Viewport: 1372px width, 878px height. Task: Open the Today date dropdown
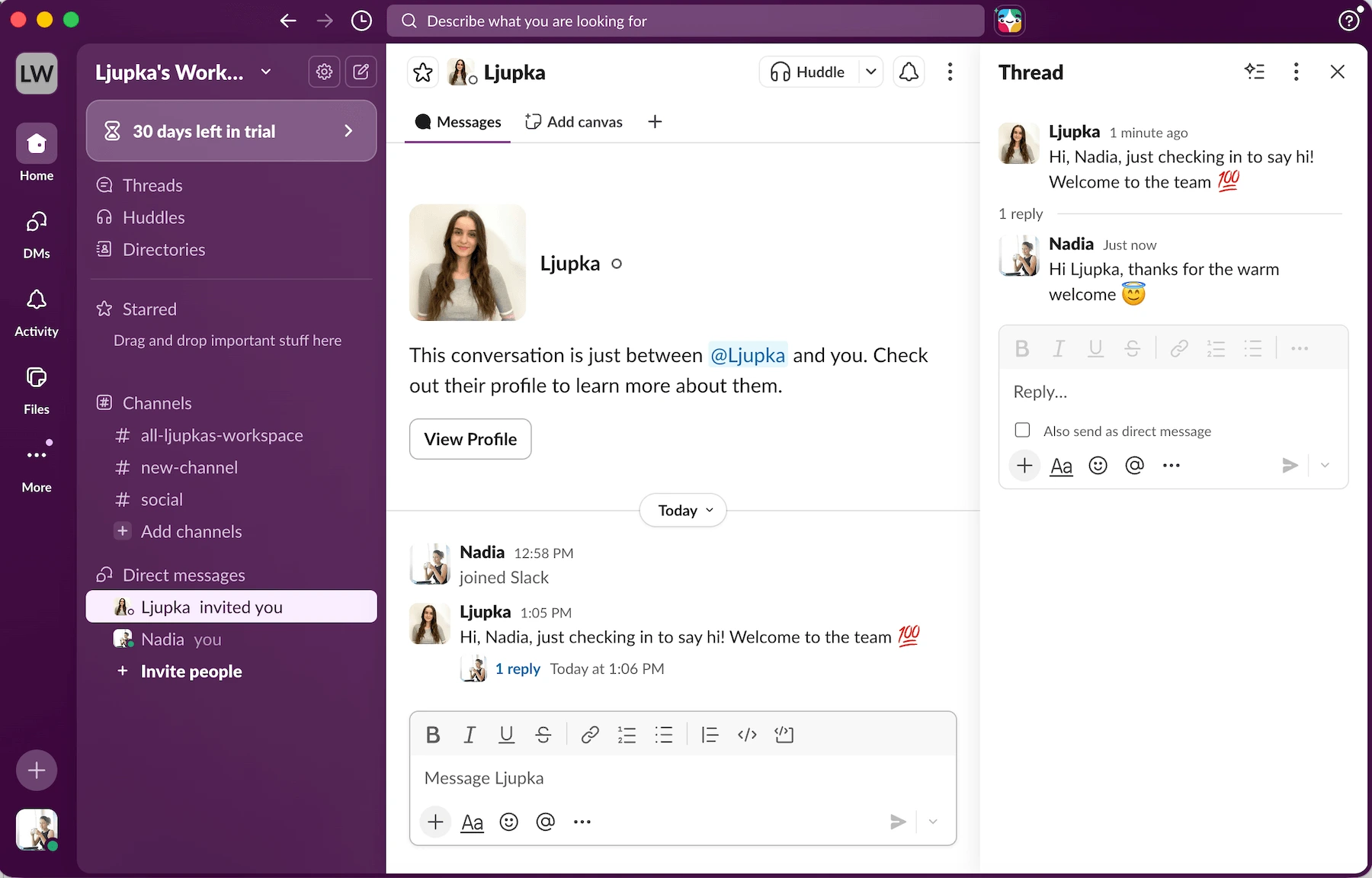[x=683, y=510]
